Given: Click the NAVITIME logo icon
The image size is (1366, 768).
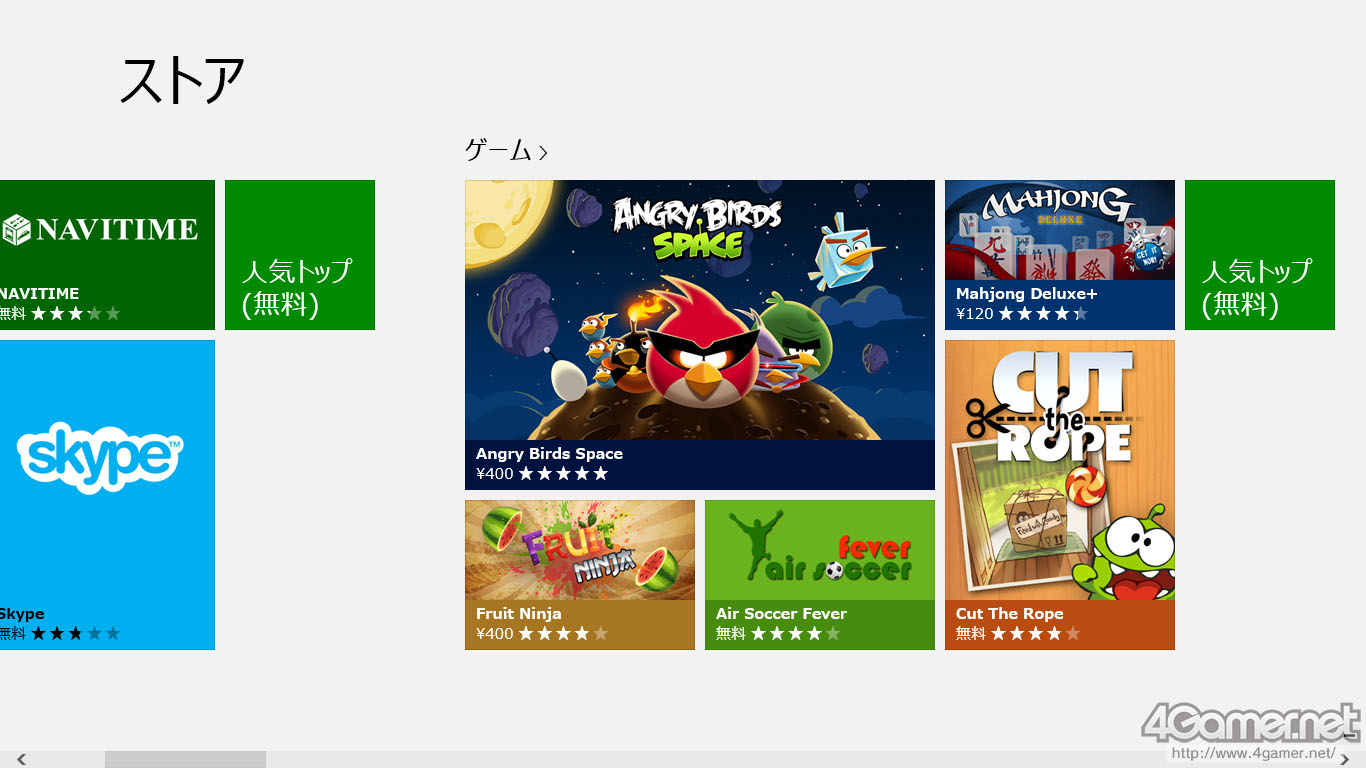Looking at the screenshot, I should click(x=100, y=229).
